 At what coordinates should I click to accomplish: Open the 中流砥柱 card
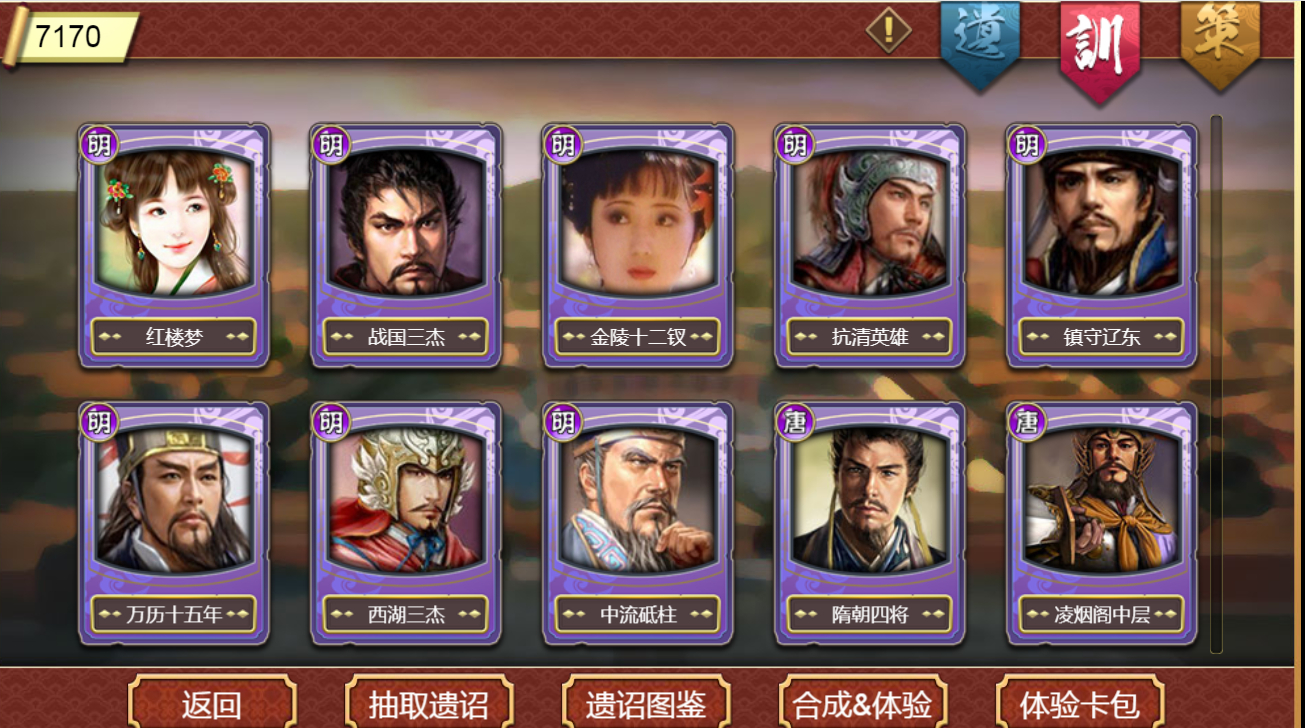pos(638,524)
